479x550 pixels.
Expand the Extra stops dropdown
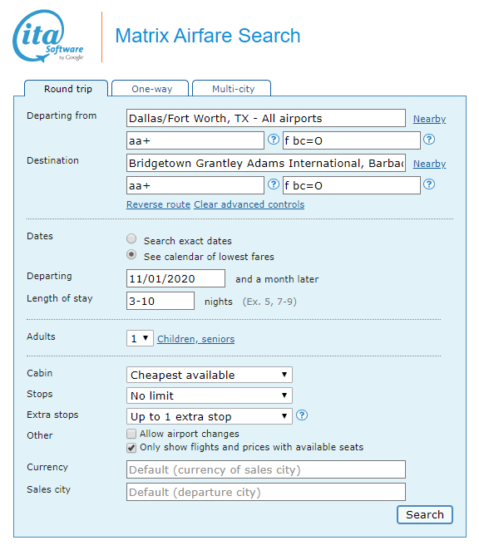coord(209,416)
